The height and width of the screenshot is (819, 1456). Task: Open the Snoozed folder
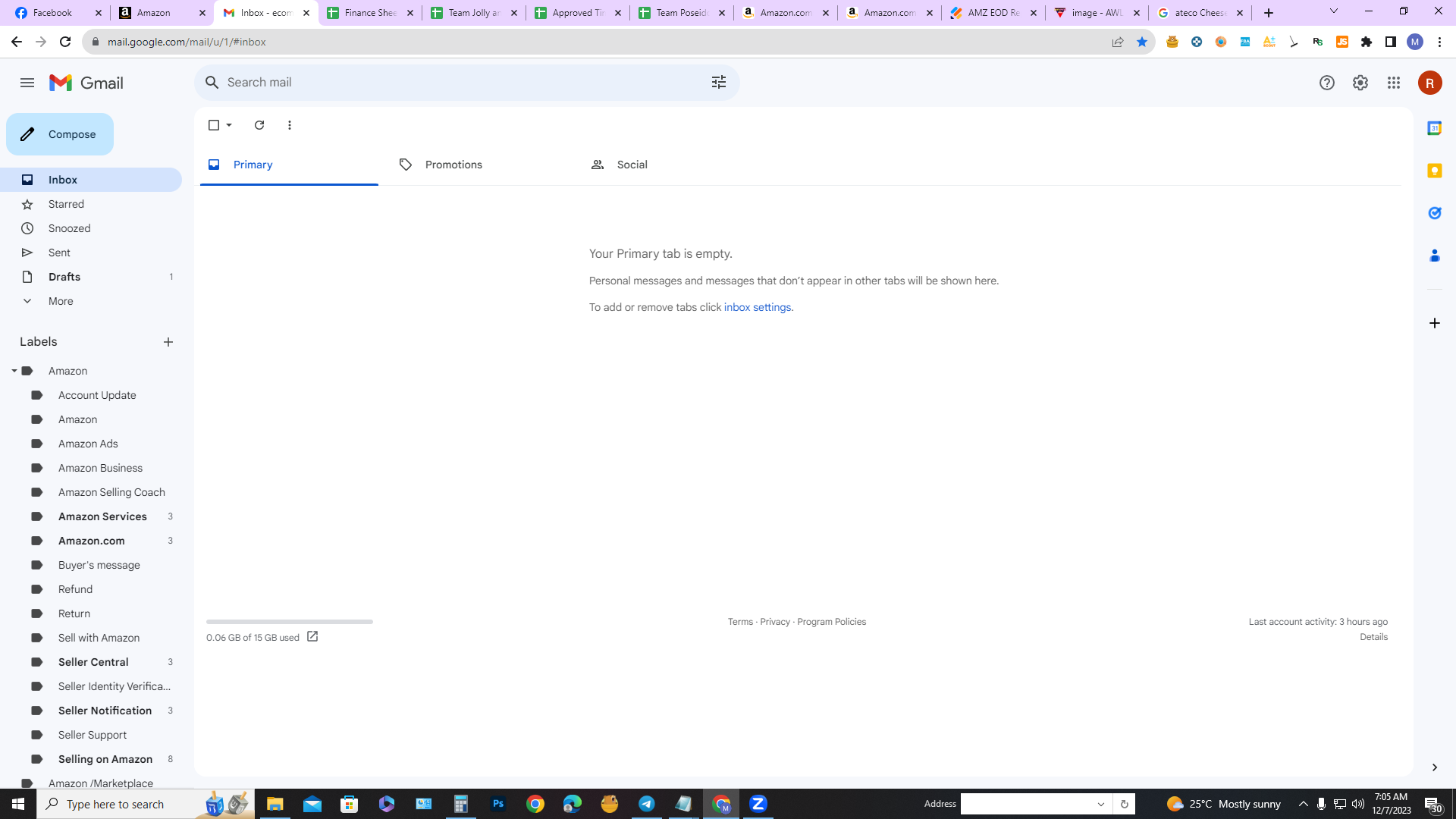[91, 228]
